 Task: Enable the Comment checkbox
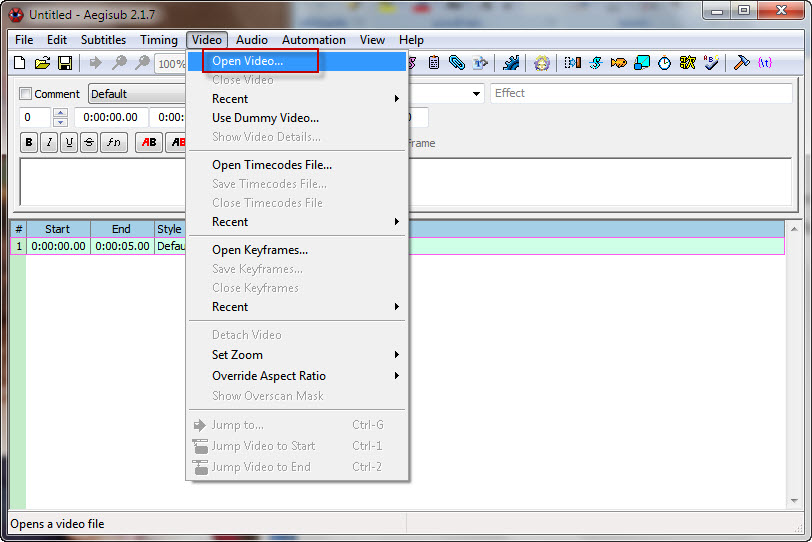[x=25, y=94]
